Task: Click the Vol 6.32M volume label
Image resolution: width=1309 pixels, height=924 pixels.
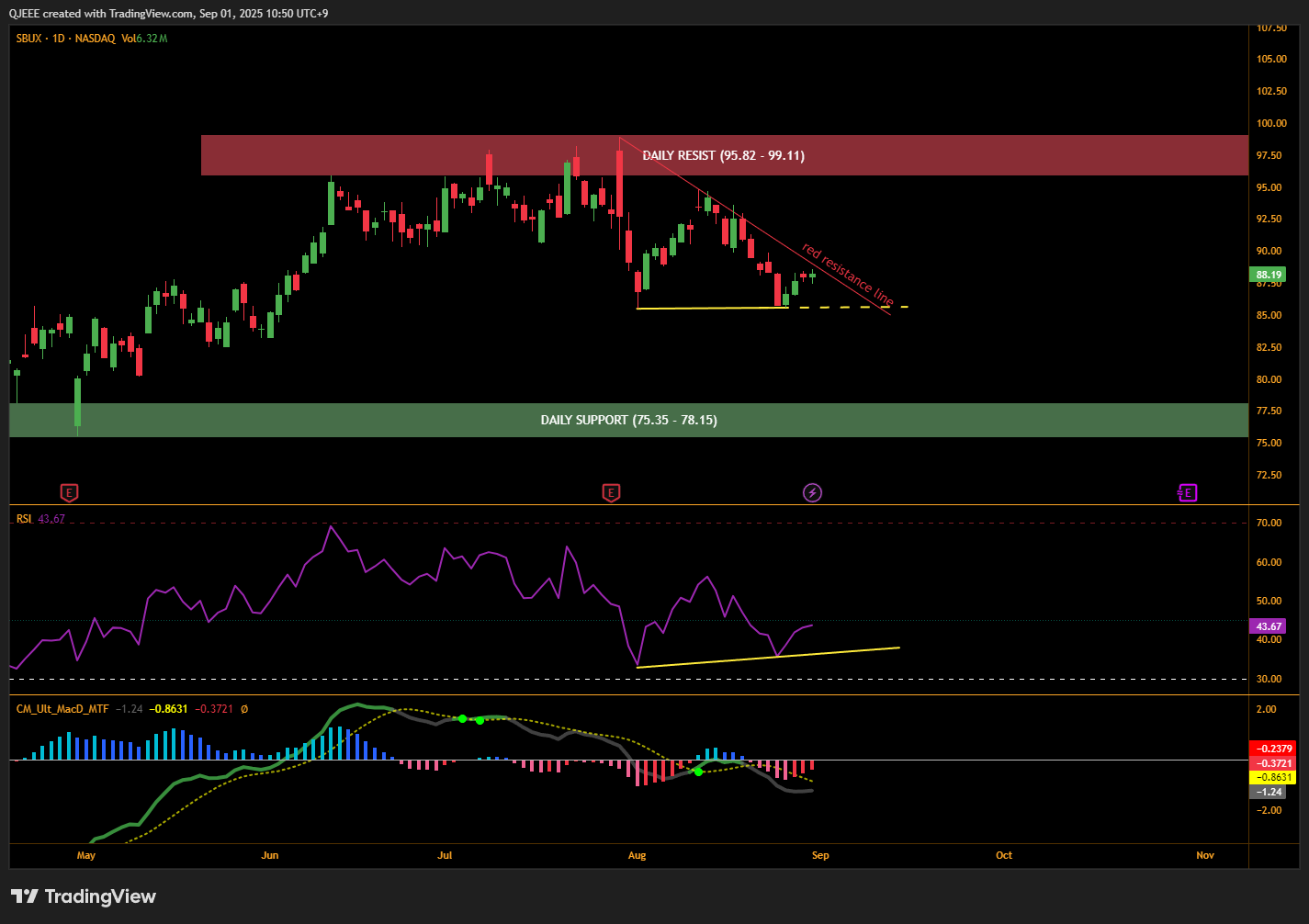Action: coord(144,39)
